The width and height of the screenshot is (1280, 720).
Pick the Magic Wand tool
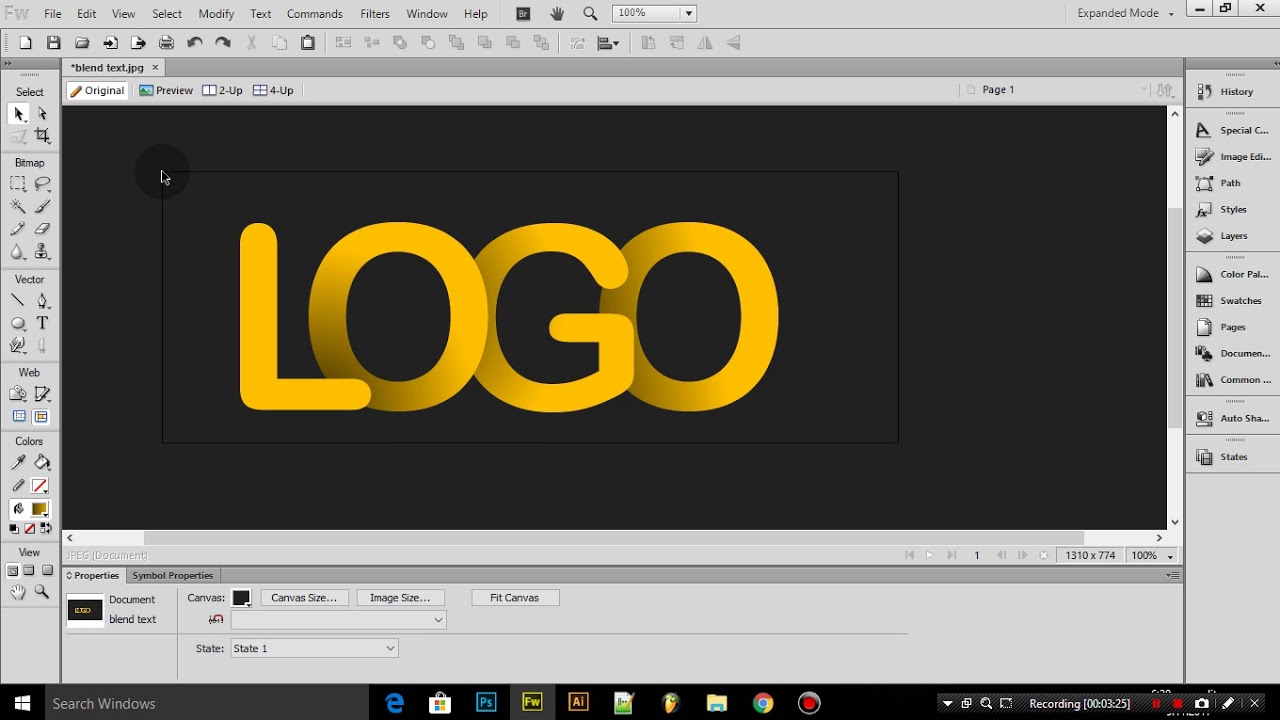[18, 207]
